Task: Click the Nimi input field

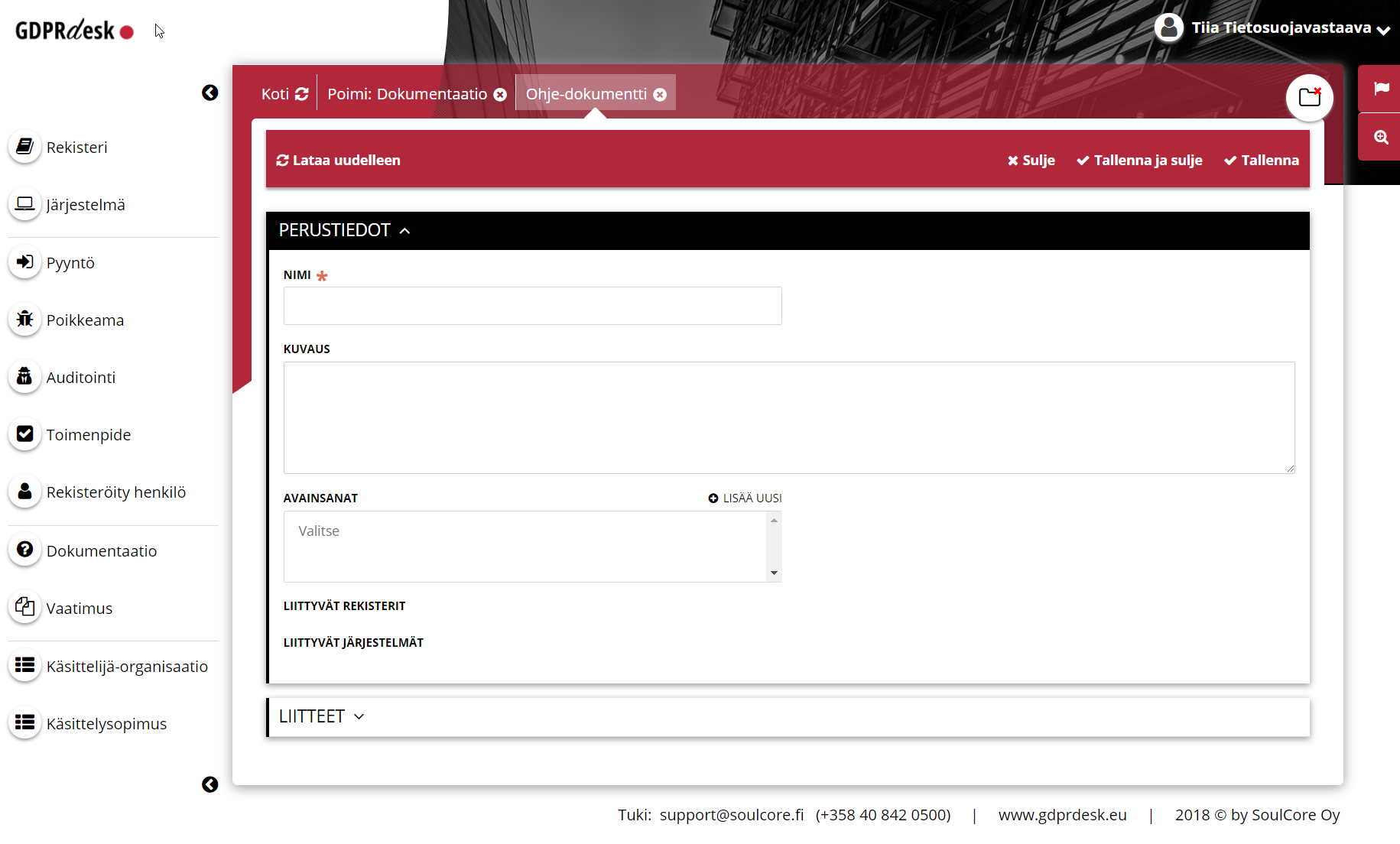Action: (532, 306)
